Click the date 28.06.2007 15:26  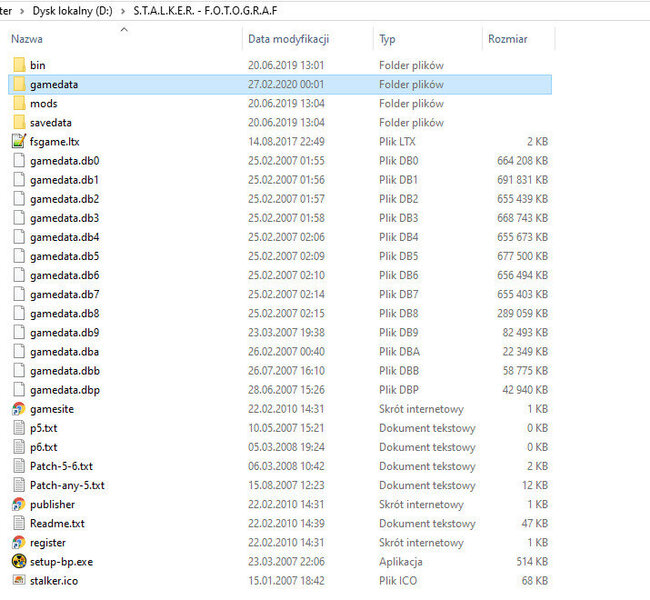tap(286, 389)
